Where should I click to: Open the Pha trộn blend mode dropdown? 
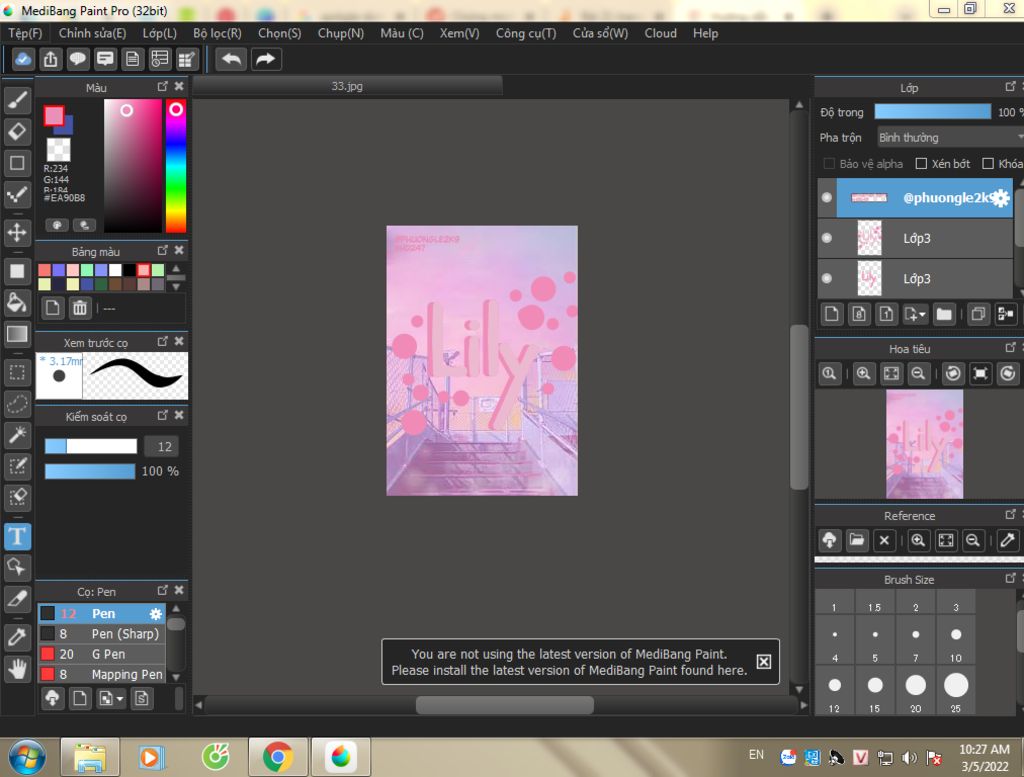click(950, 138)
